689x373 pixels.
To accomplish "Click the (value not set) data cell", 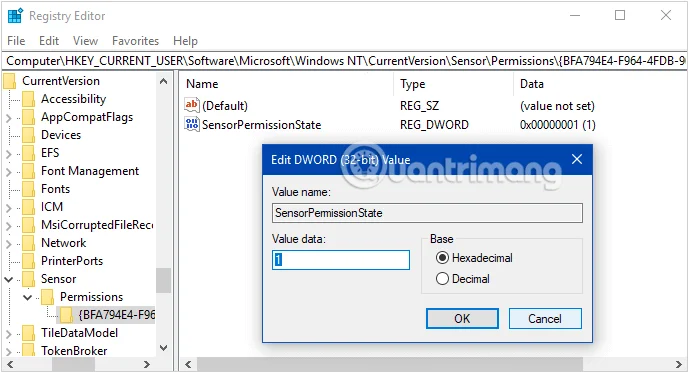I will tap(557, 106).
